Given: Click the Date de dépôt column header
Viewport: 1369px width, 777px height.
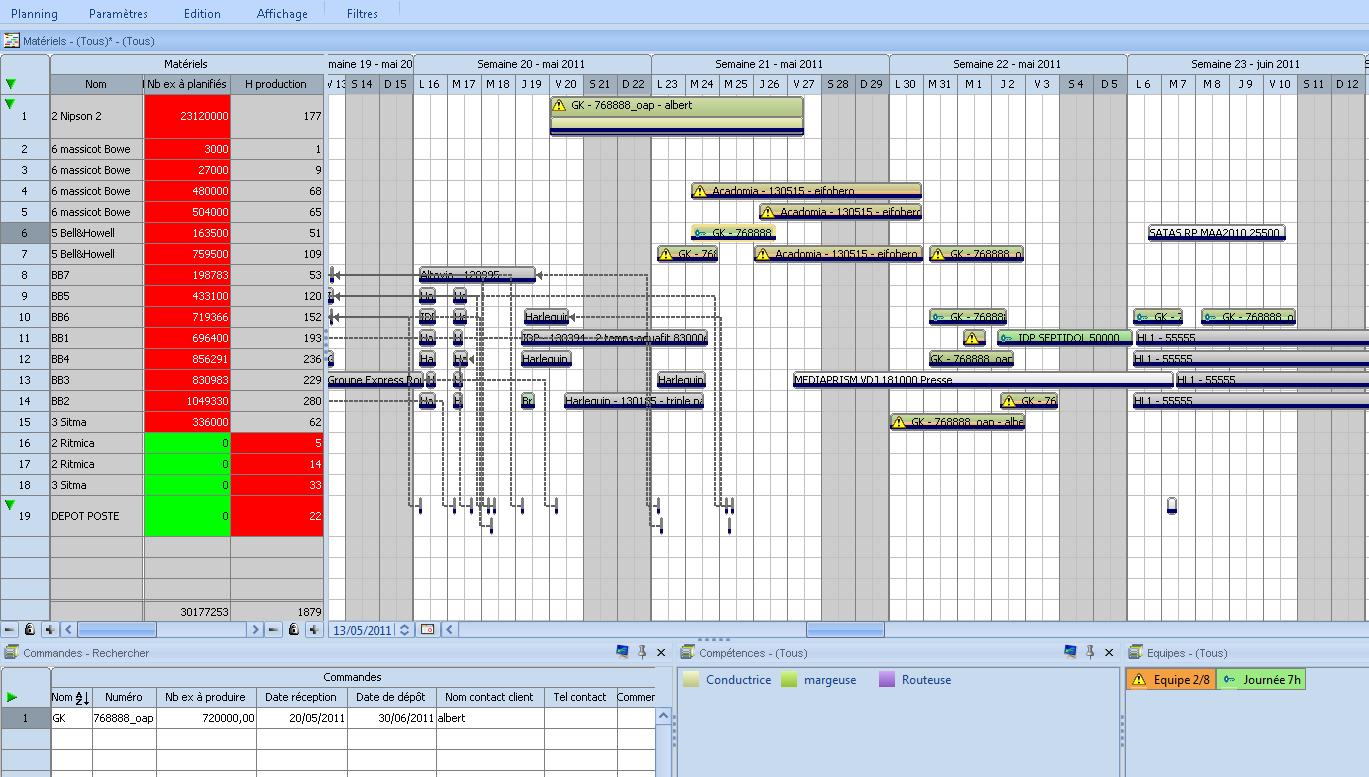Looking at the screenshot, I should (391, 697).
